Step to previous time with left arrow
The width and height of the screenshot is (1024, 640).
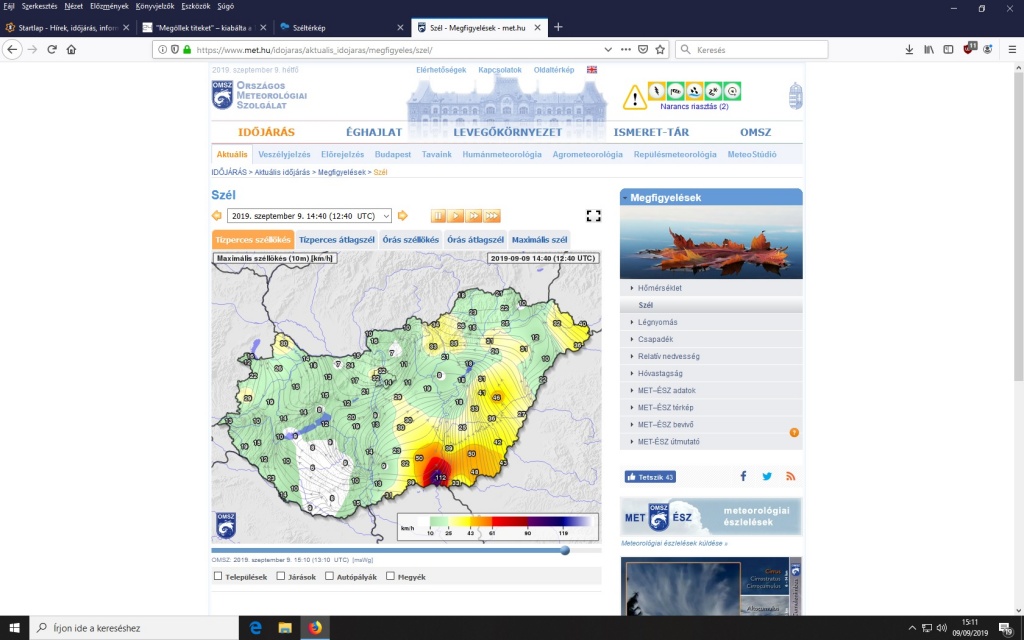217,215
